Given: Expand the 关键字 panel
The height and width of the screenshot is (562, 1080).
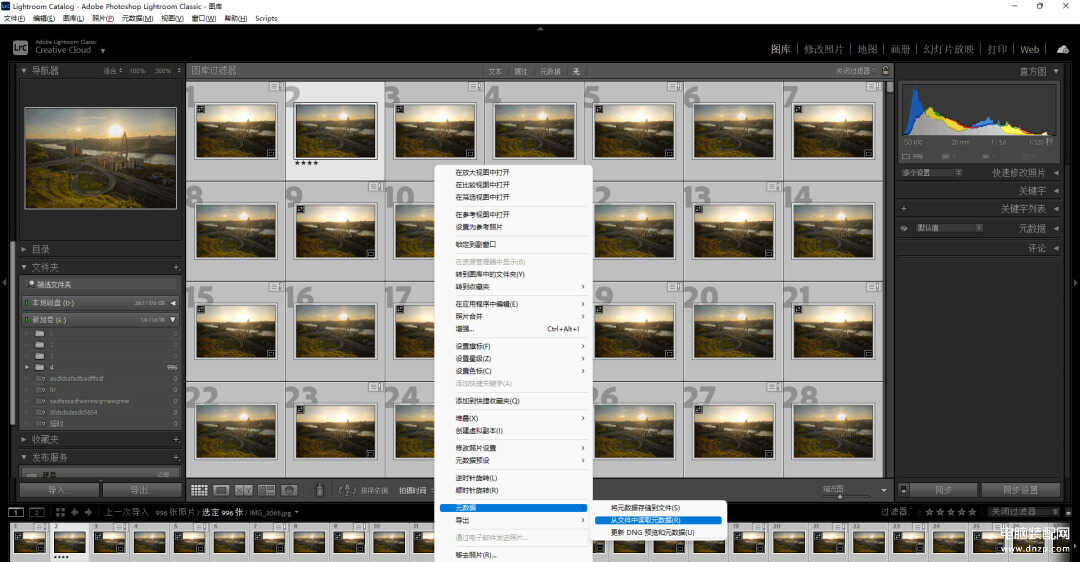Looking at the screenshot, I should pos(1056,191).
